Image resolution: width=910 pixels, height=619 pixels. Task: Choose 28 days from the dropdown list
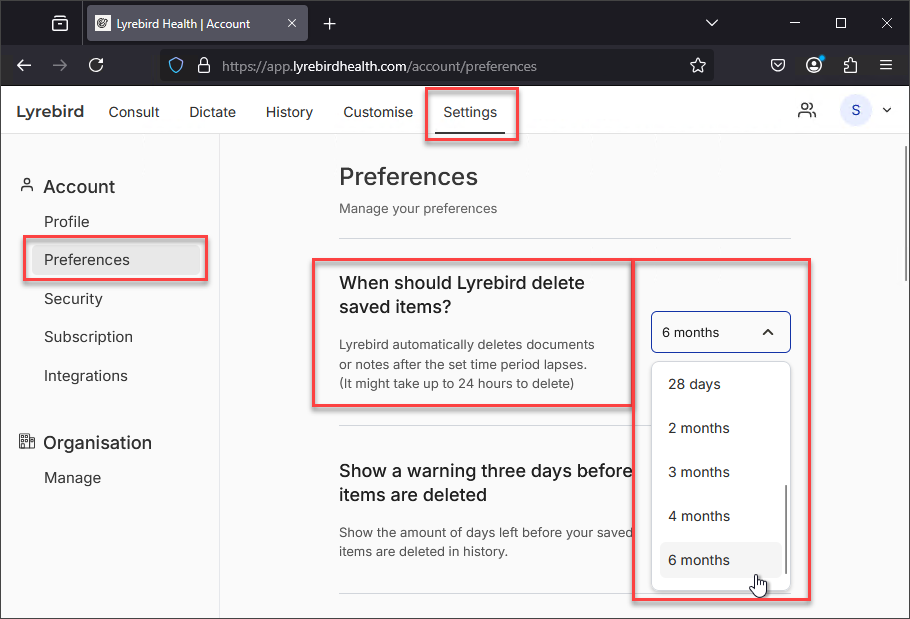click(720, 384)
